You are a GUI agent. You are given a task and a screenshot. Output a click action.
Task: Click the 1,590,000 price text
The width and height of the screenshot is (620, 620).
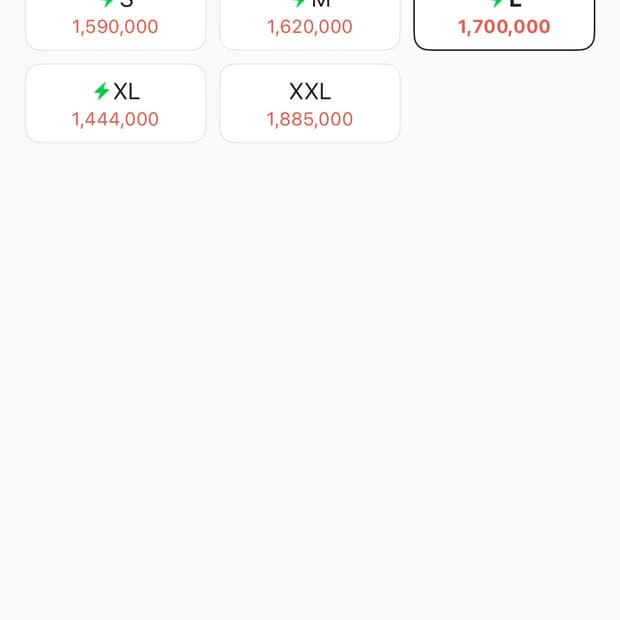click(x=115, y=27)
